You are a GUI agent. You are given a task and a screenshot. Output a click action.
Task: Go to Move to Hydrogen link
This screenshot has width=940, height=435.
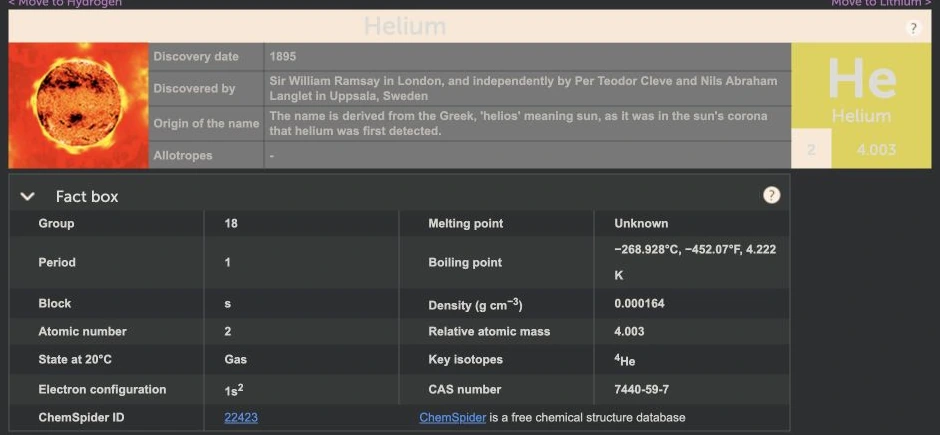65,3
